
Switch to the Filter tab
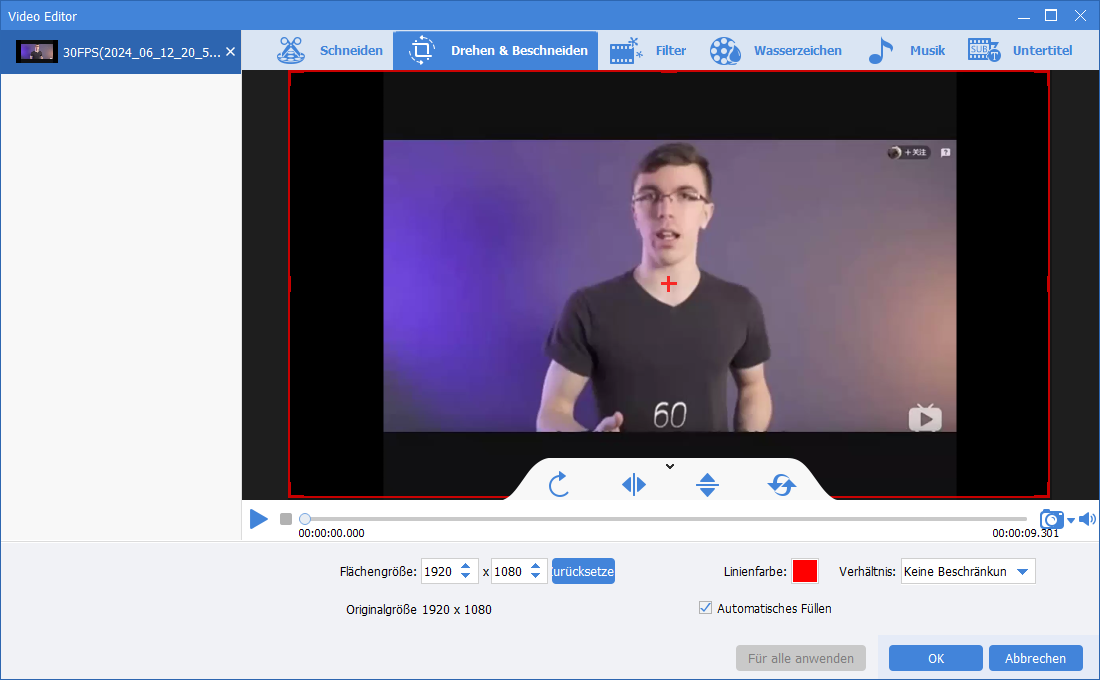(x=648, y=51)
